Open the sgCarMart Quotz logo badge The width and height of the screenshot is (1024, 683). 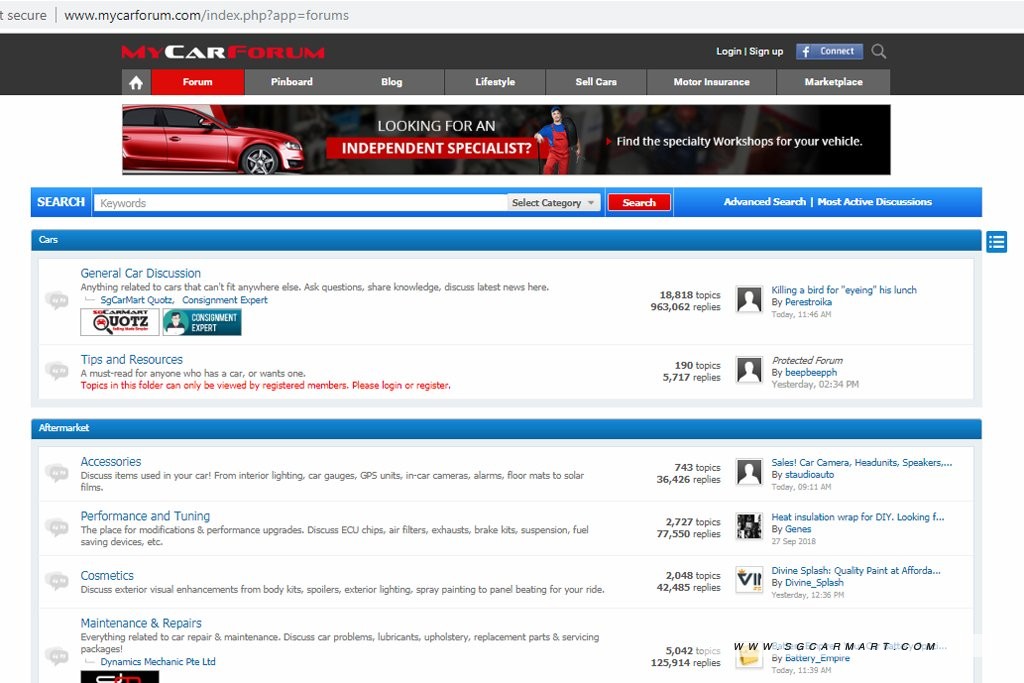120,322
